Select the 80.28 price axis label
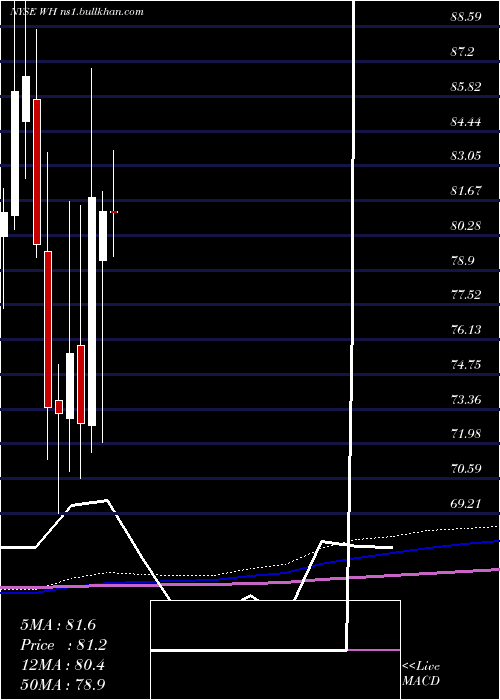 [x=466, y=225]
